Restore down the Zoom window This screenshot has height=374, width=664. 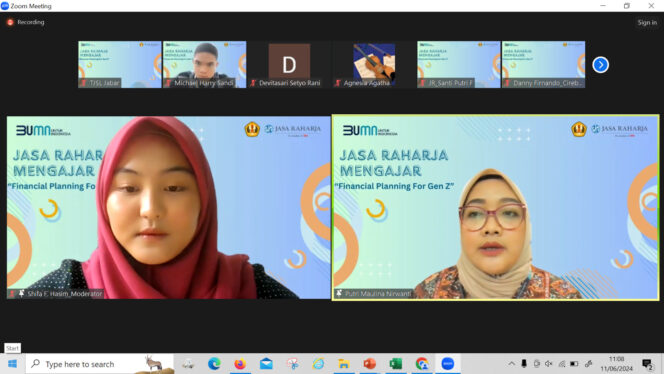[627, 6]
